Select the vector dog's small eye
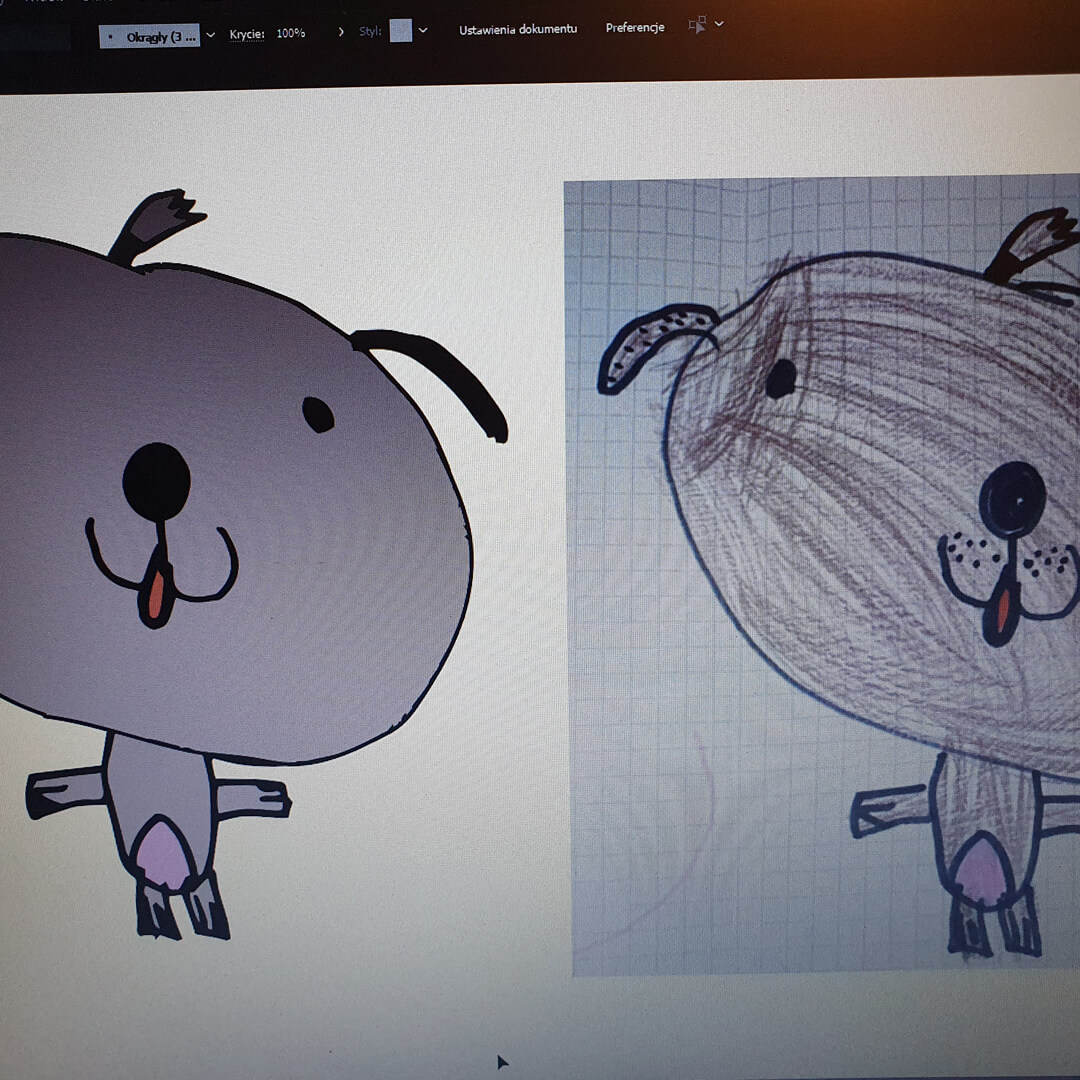This screenshot has height=1080, width=1080. pos(318,414)
